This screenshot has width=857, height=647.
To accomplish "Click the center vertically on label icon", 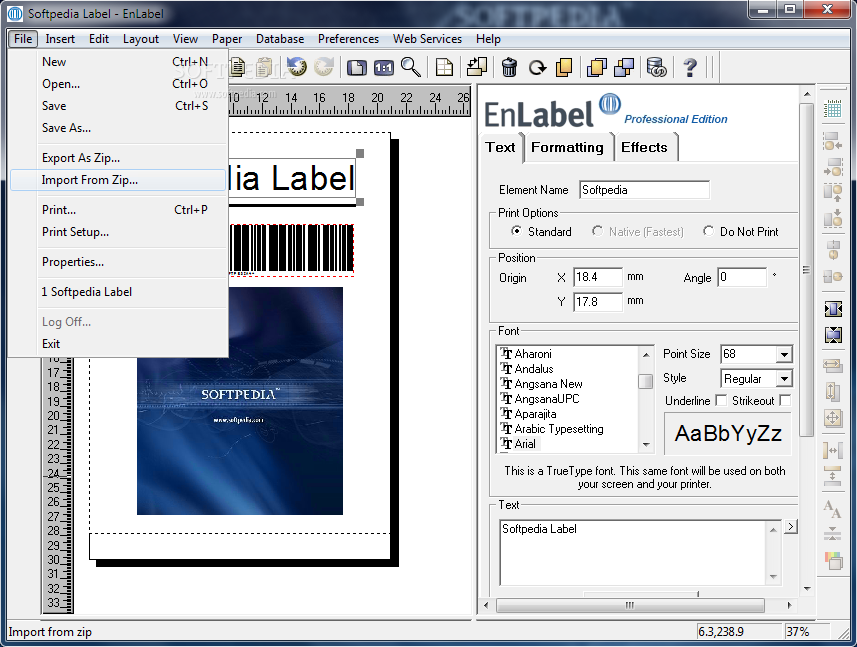I will pyautogui.click(x=833, y=334).
